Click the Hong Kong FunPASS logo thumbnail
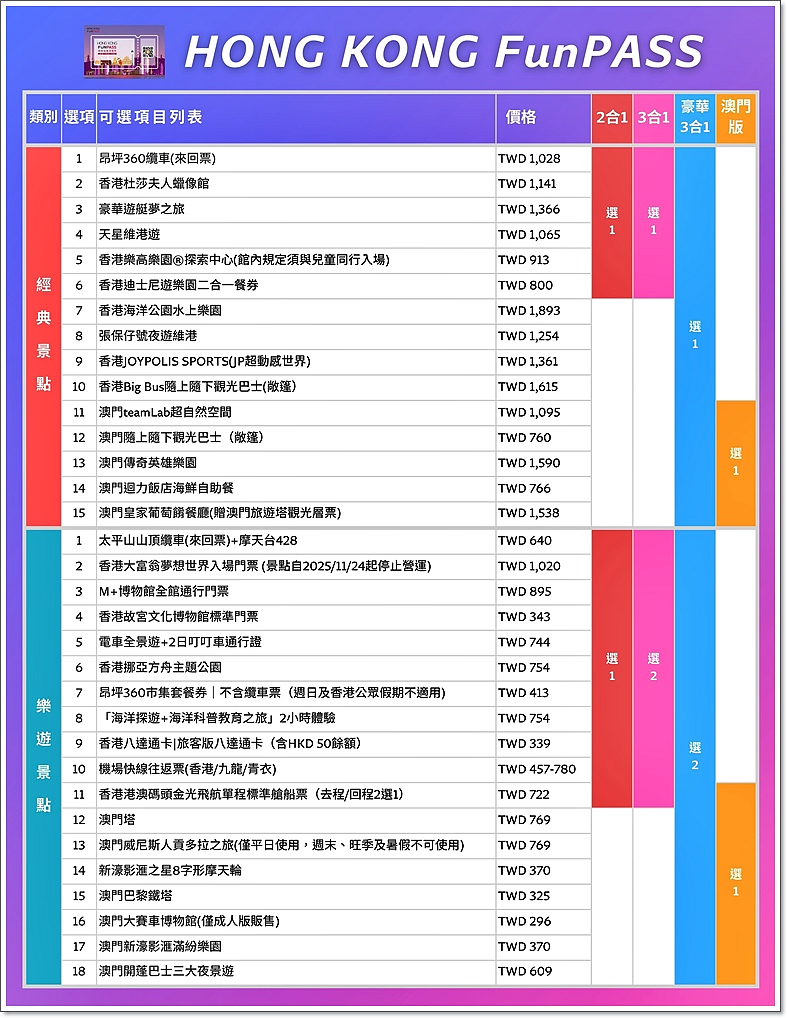The image size is (787, 1018). click(124, 51)
